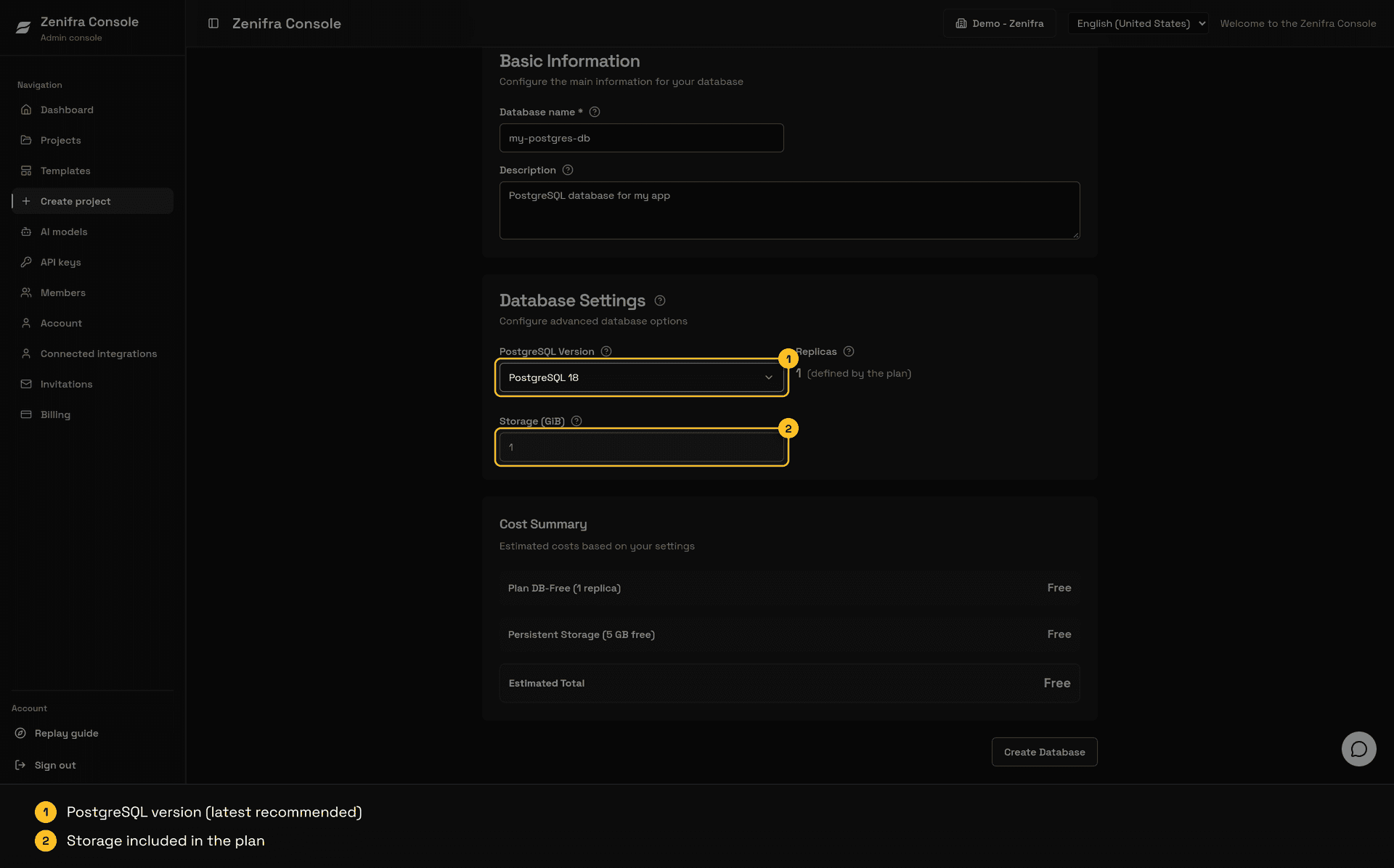Click the 'Welcome to the Zenifra Console' text
The width and height of the screenshot is (1394, 868).
click(1297, 23)
